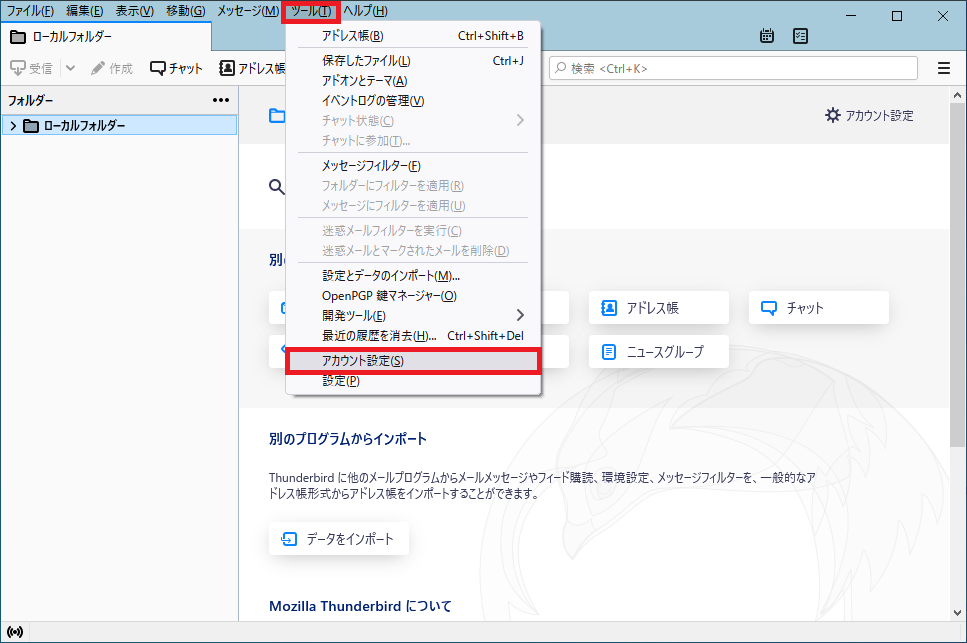Choose 設定とデータのインポート(M) menu entry
967x643 pixels.
pos(413,276)
